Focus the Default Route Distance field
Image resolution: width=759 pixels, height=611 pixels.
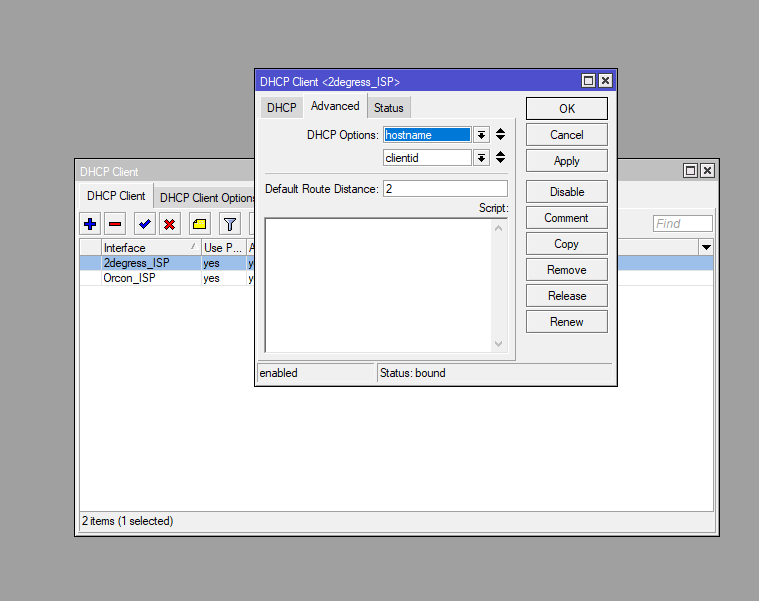[445, 189]
